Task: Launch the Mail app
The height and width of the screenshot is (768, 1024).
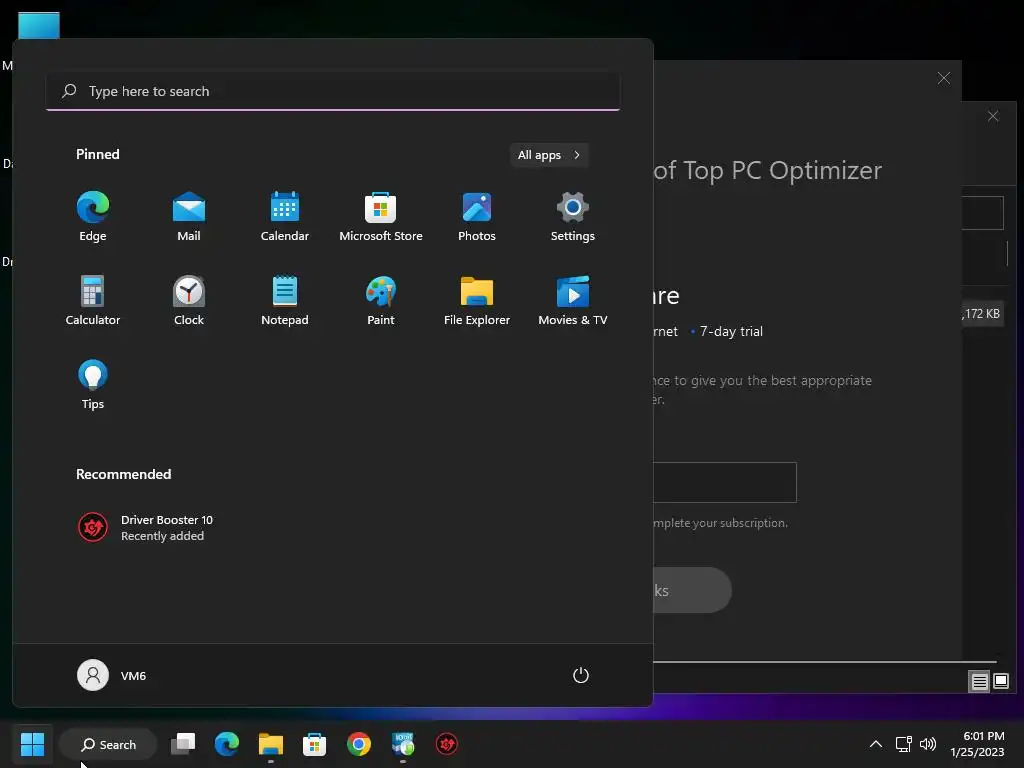Action: click(189, 217)
